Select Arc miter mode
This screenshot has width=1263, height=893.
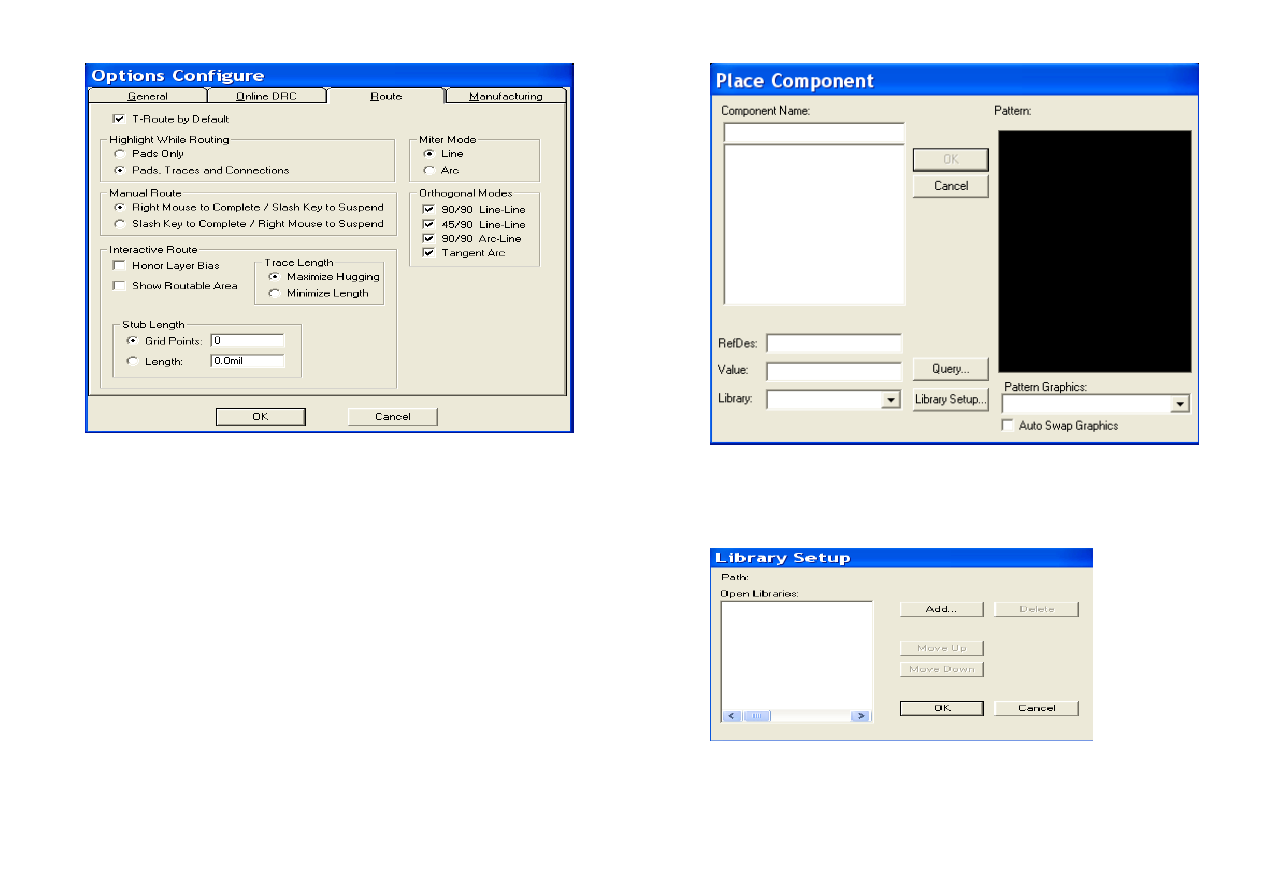(x=429, y=170)
